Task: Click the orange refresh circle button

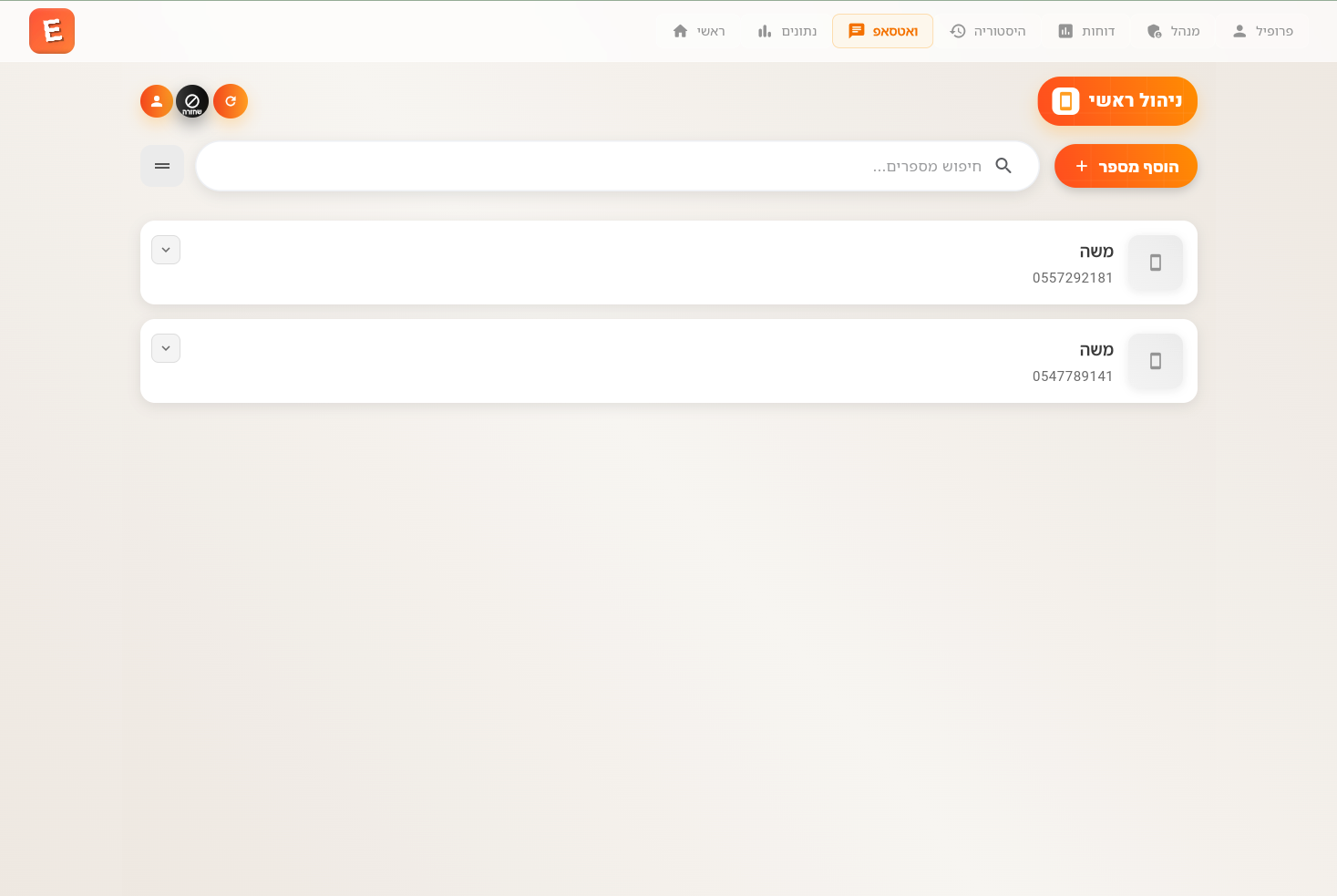Action: coord(231,101)
